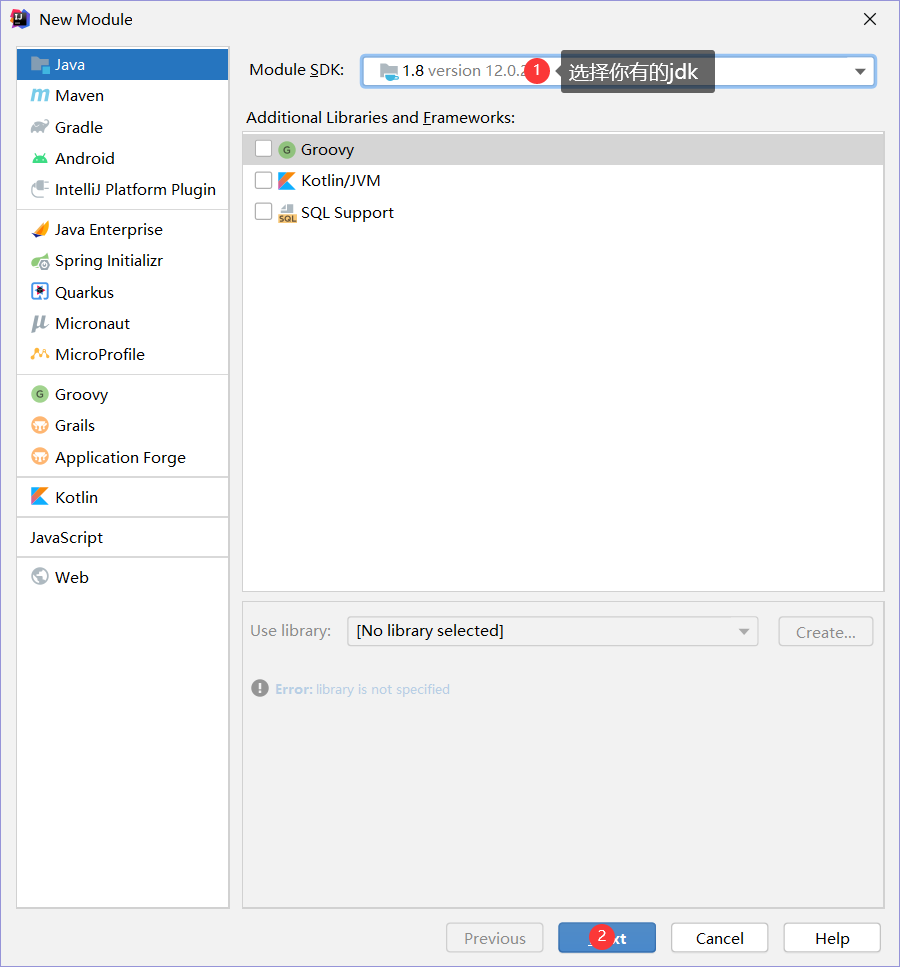900x967 pixels.
Task: Click the Groovy framework icon in libraries list
Action: point(287,150)
